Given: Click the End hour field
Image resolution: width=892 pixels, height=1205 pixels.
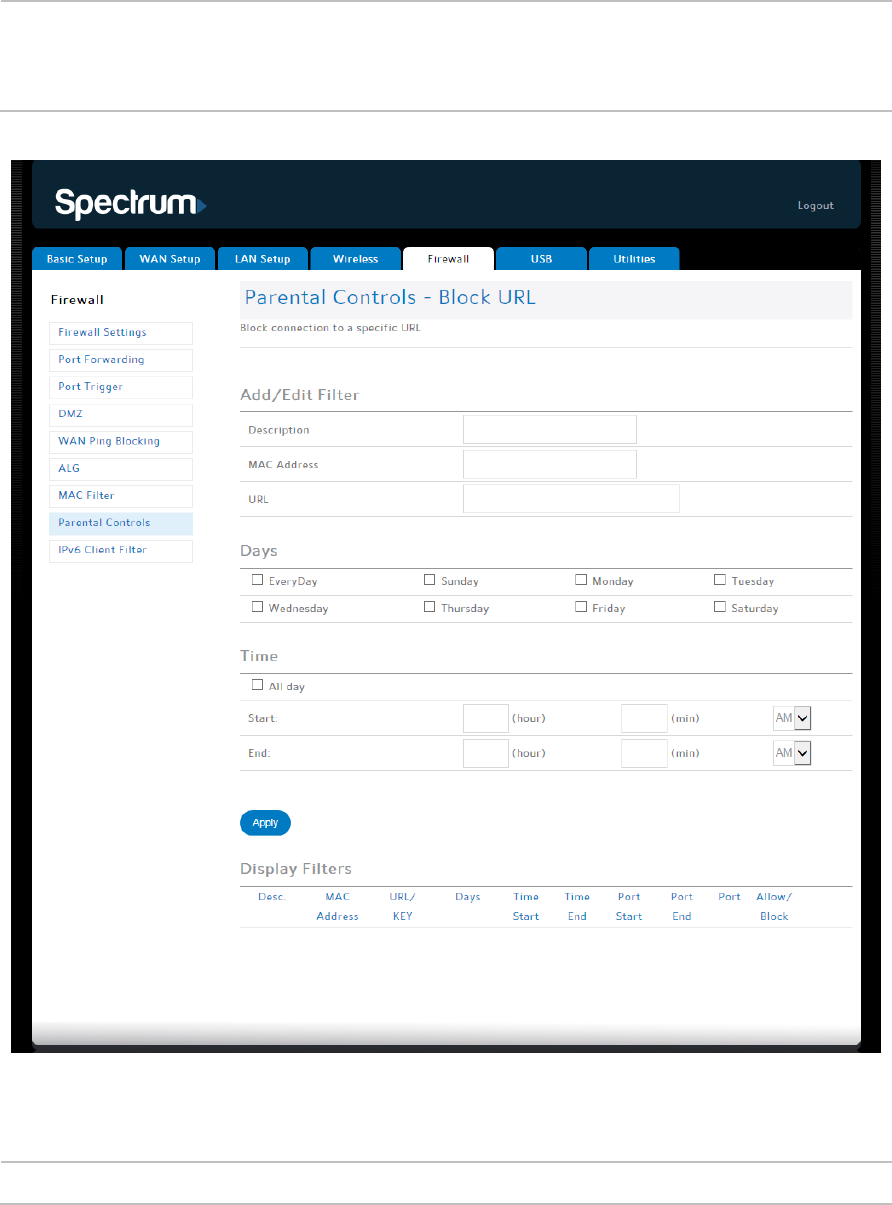Looking at the screenshot, I should click(486, 753).
